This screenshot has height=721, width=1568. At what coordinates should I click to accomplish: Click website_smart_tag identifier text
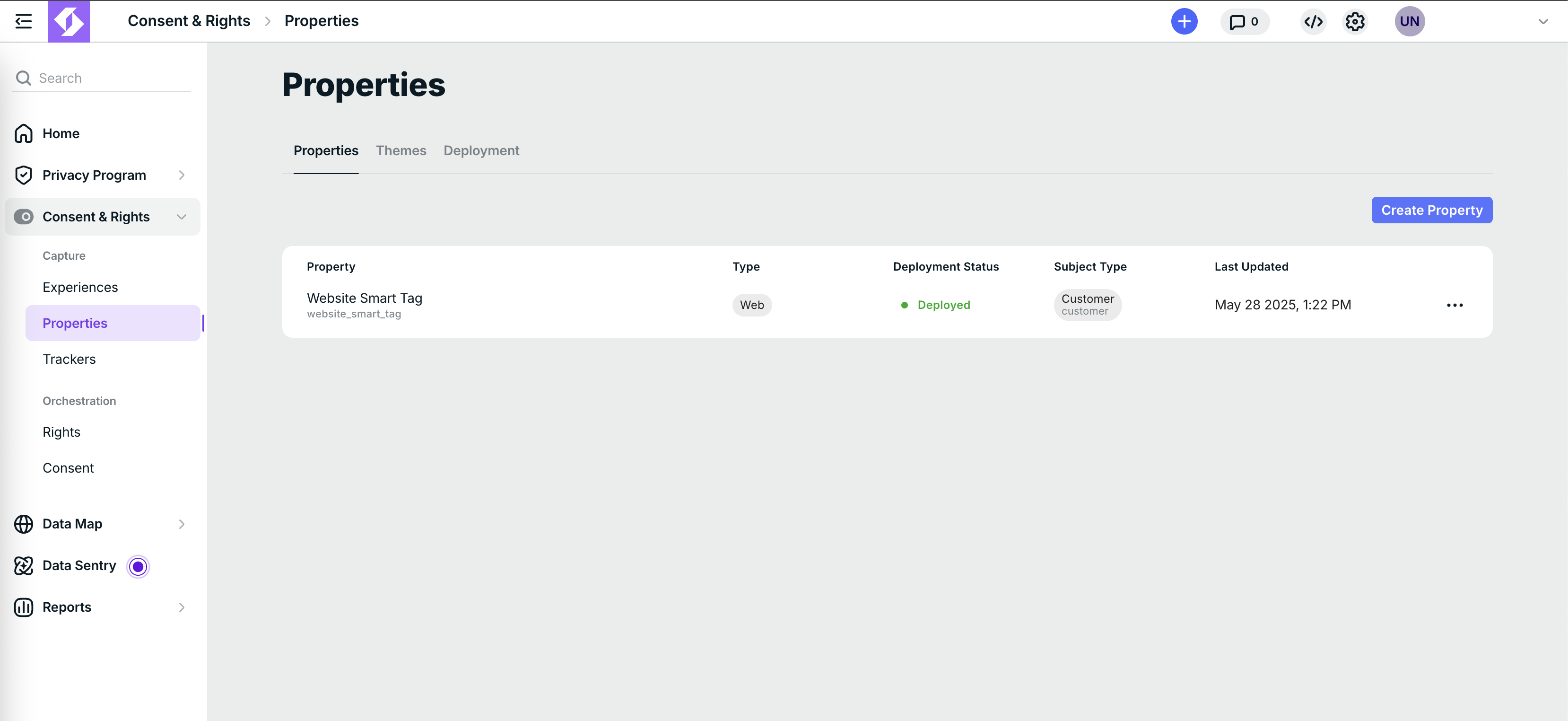pyautogui.click(x=354, y=314)
